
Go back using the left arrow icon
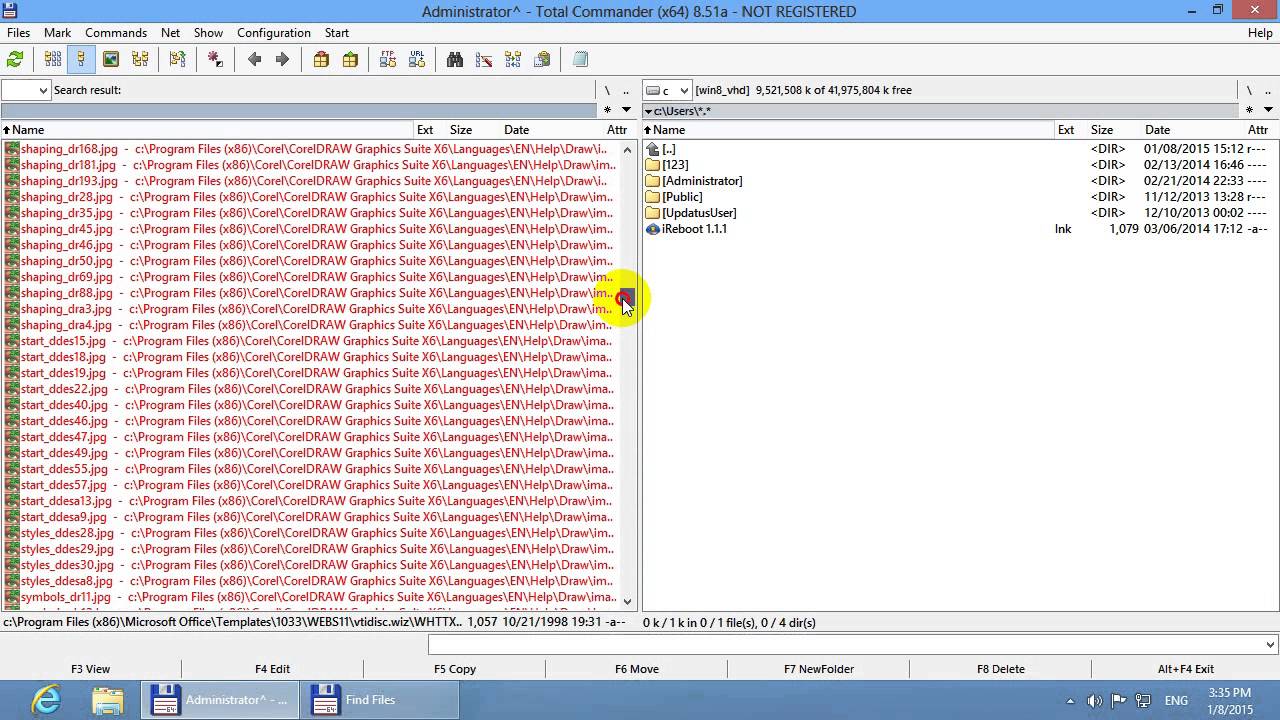(x=254, y=59)
